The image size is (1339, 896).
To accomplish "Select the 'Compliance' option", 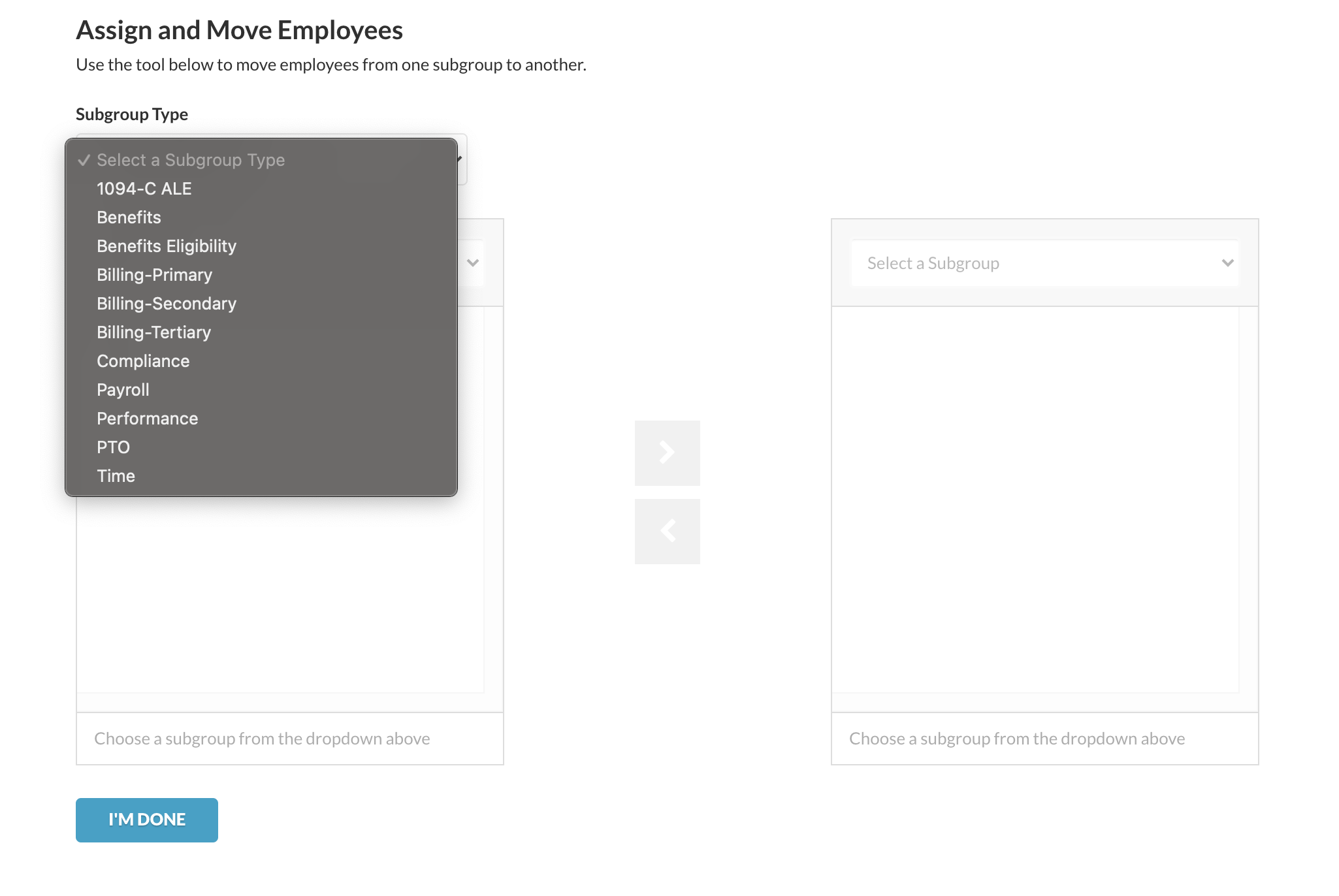I will 261,361.
